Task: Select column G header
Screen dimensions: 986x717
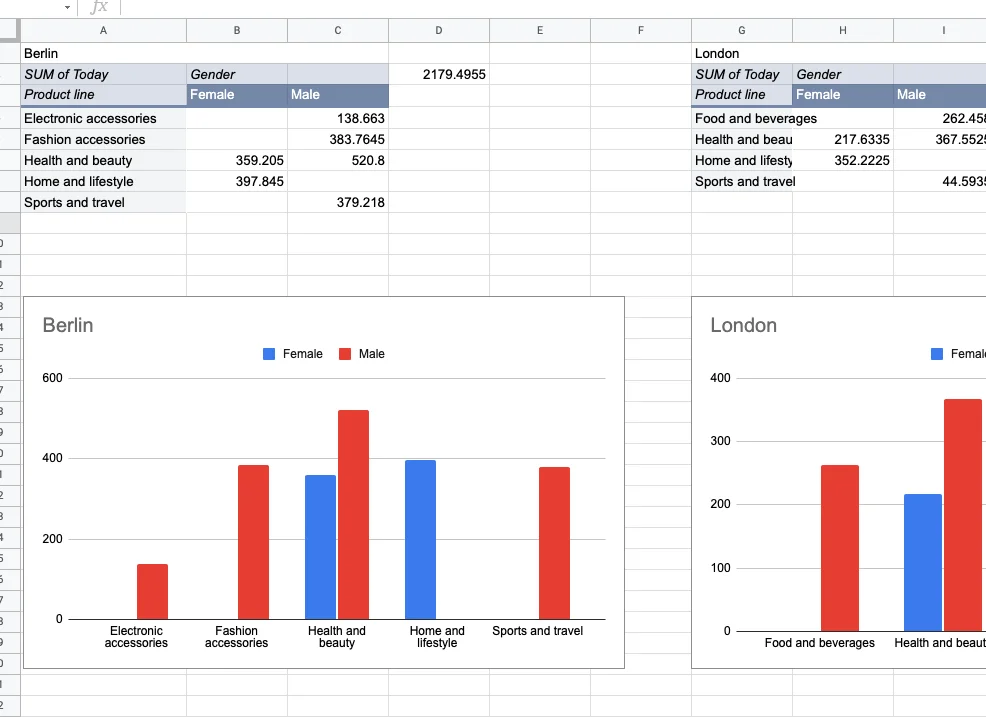Action: (741, 30)
